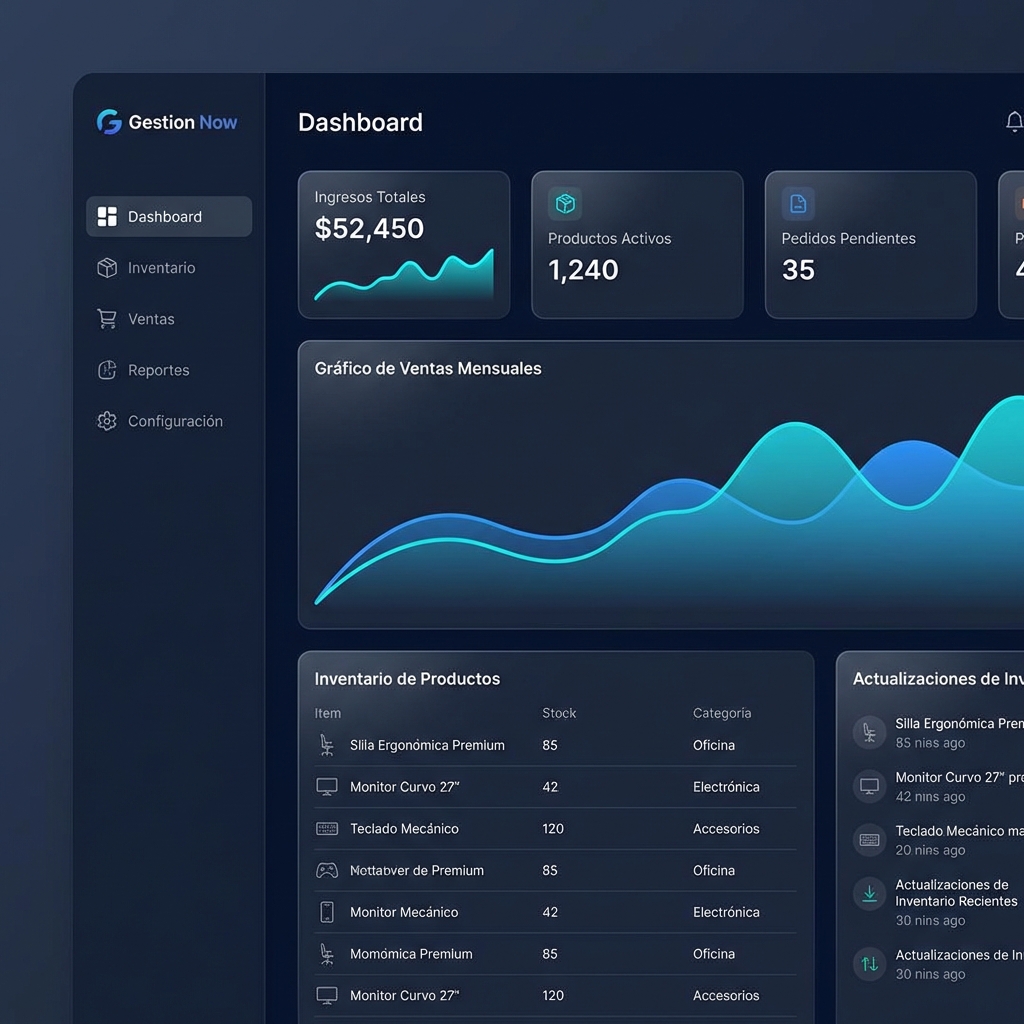Image resolution: width=1024 pixels, height=1024 pixels.
Task: Click the Inventario de Productos panel title
Action: coord(406,678)
